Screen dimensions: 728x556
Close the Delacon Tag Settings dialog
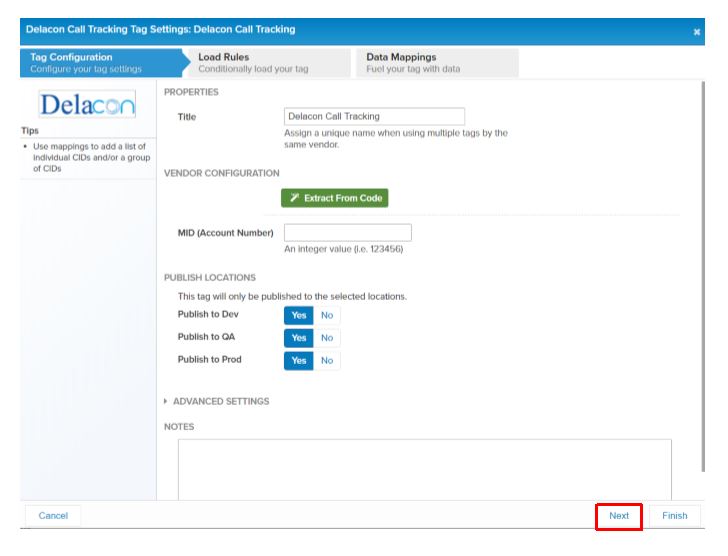[696, 32]
